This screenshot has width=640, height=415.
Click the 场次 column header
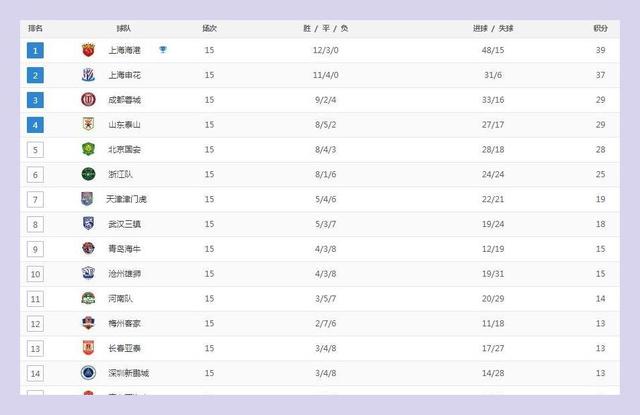pos(209,28)
